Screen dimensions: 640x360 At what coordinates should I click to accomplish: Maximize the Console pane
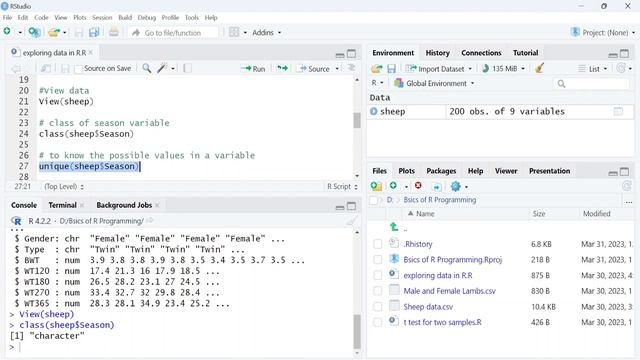[351, 206]
